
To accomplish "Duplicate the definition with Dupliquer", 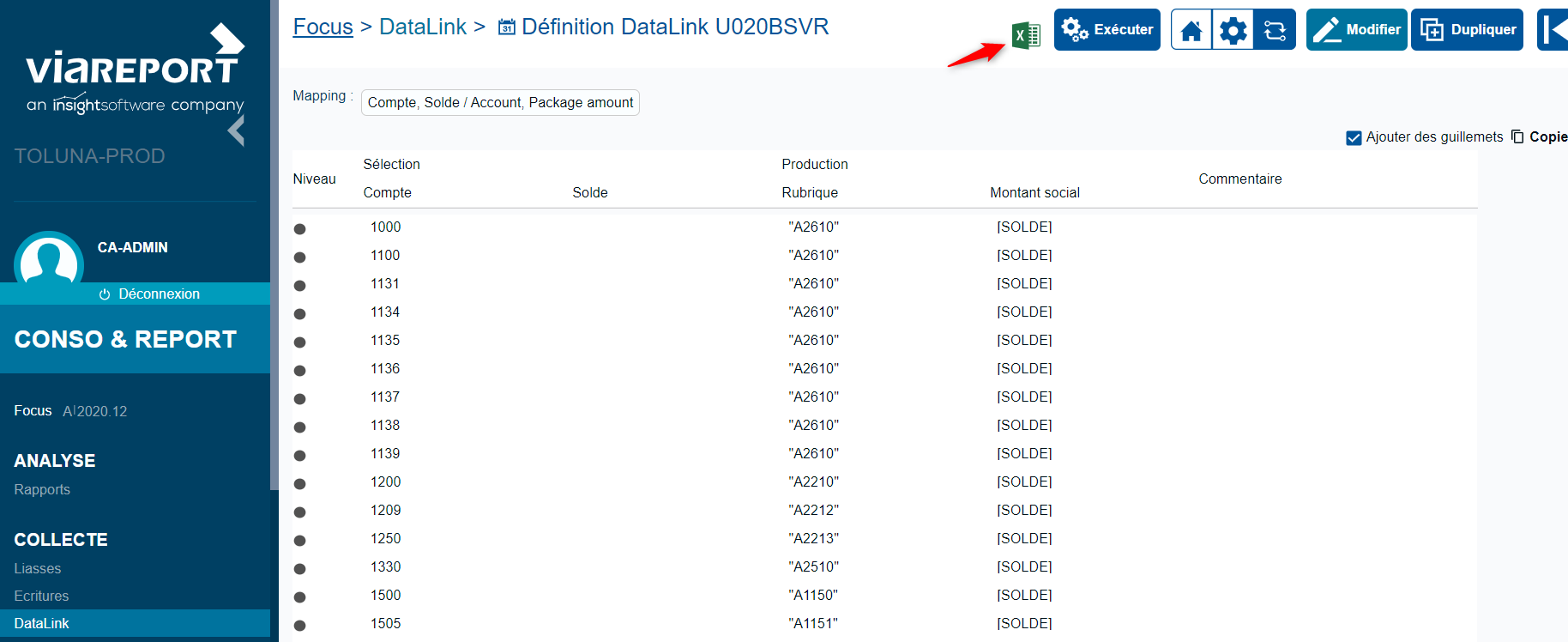I will (1467, 30).
